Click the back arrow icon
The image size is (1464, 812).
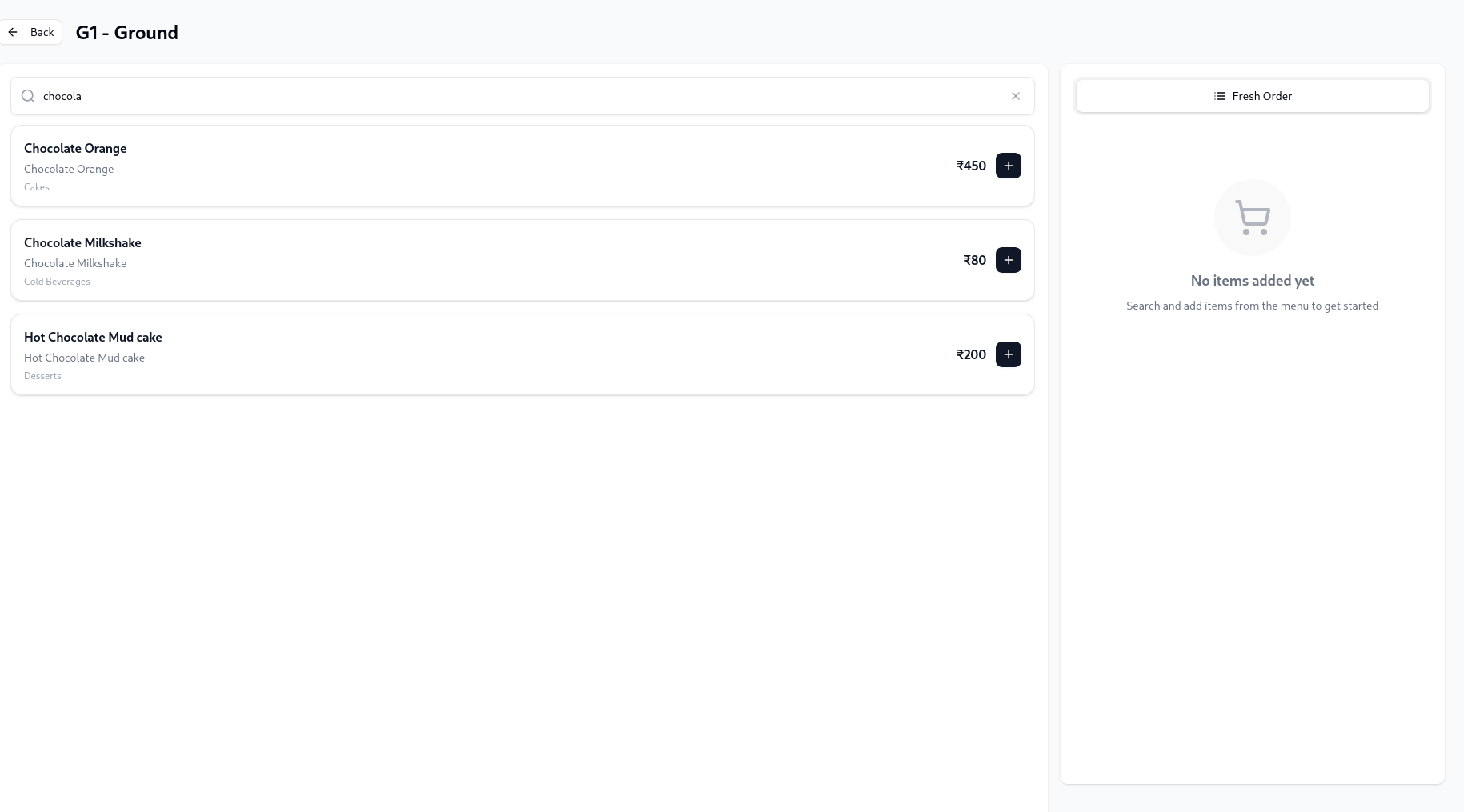[x=13, y=32]
